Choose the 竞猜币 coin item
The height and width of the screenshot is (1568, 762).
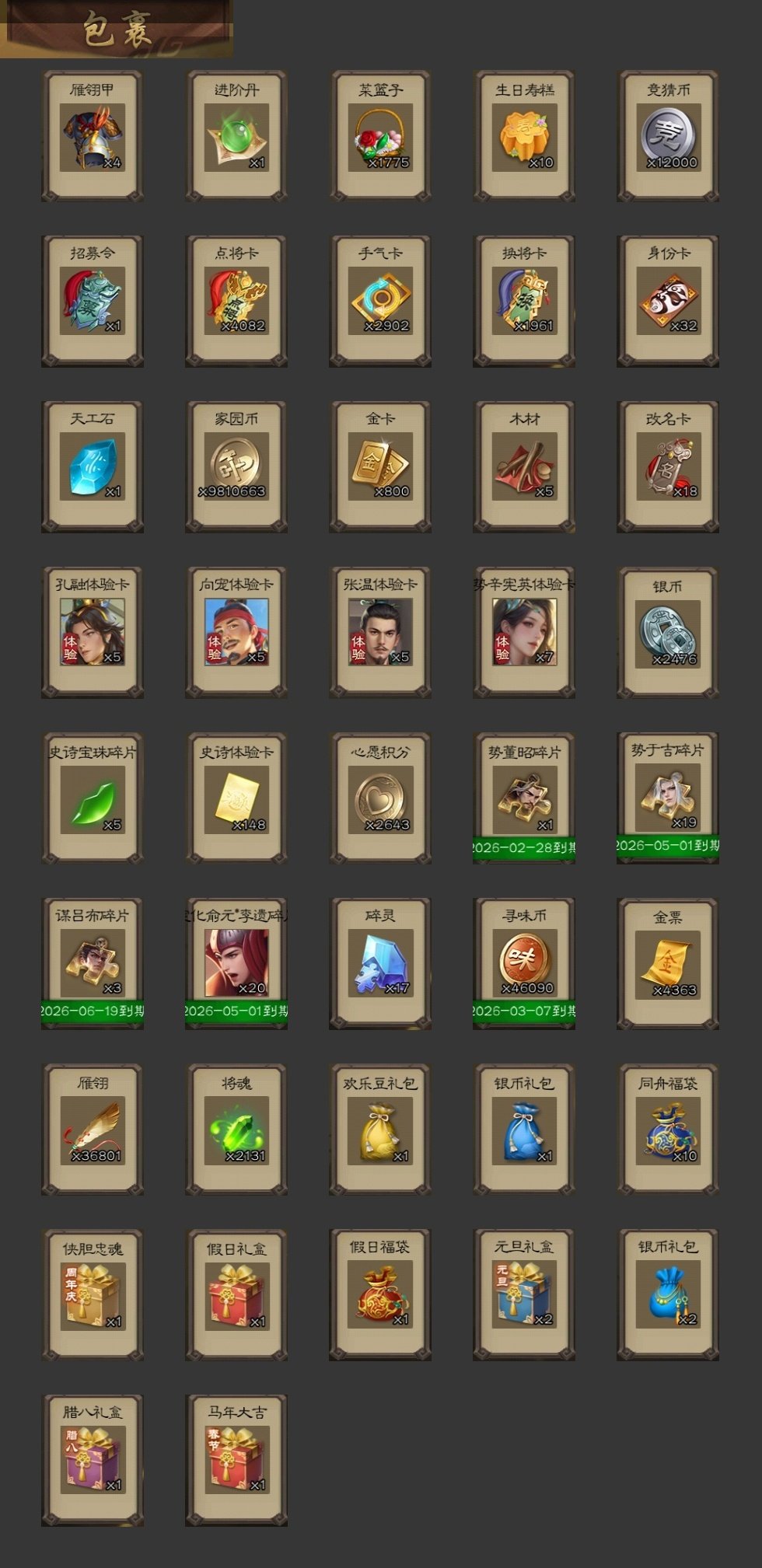pyautogui.click(x=668, y=136)
